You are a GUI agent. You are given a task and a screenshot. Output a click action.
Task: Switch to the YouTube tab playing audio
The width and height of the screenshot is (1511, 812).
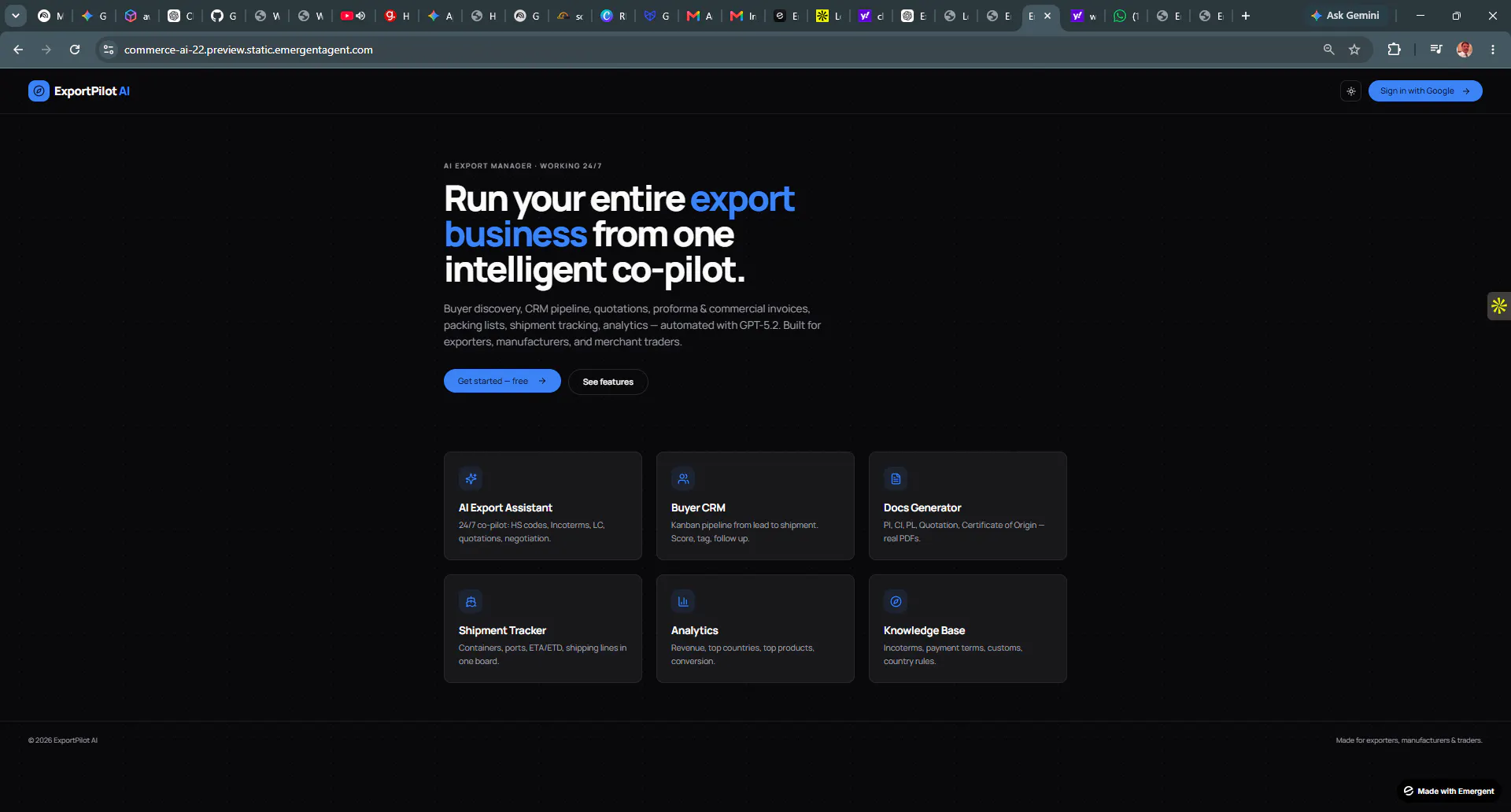click(x=353, y=16)
